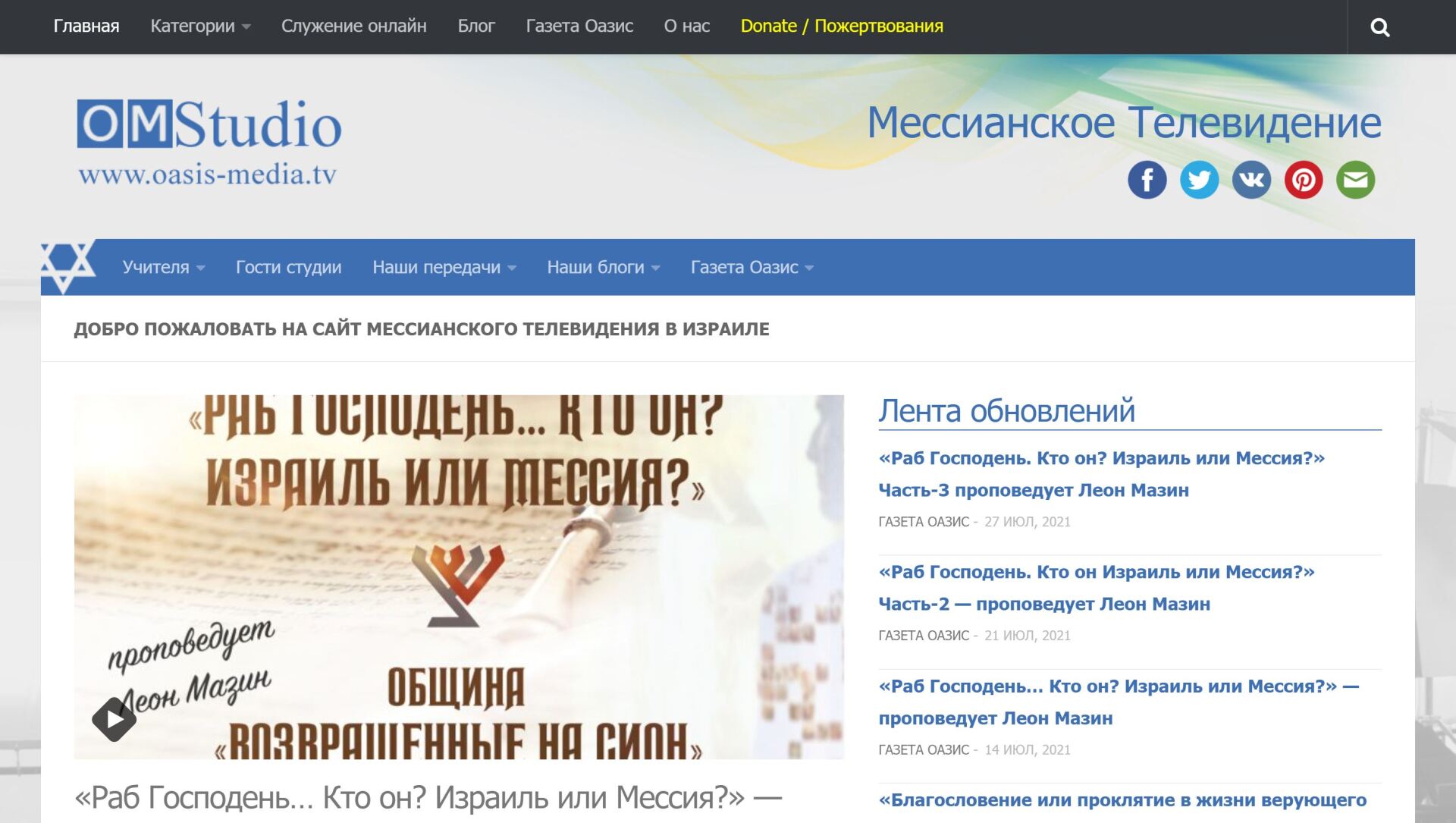Open the Facebook social icon

1147,180
